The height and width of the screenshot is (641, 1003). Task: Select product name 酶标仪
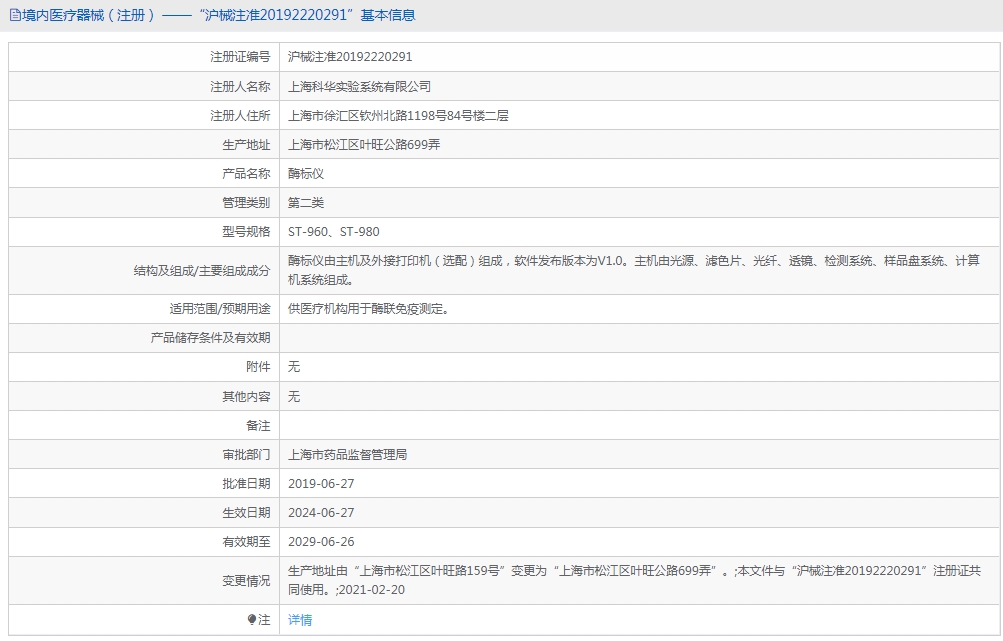[306, 173]
